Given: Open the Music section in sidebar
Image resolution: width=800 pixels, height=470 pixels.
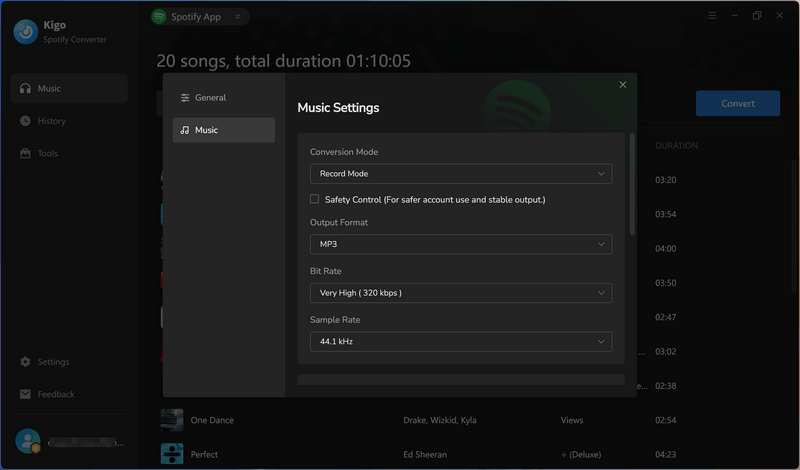Looking at the screenshot, I should pyautogui.click(x=69, y=88).
